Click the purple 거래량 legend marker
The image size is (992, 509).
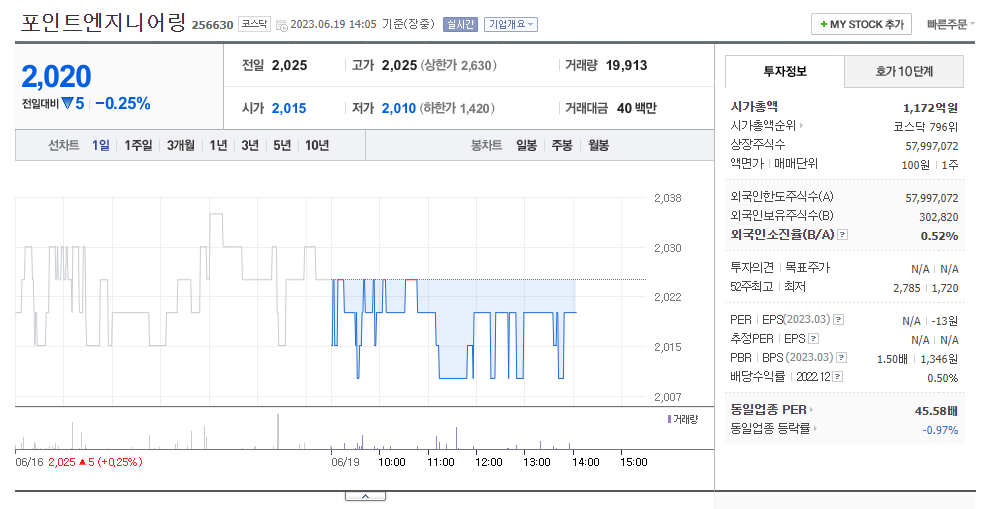tap(669, 419)
